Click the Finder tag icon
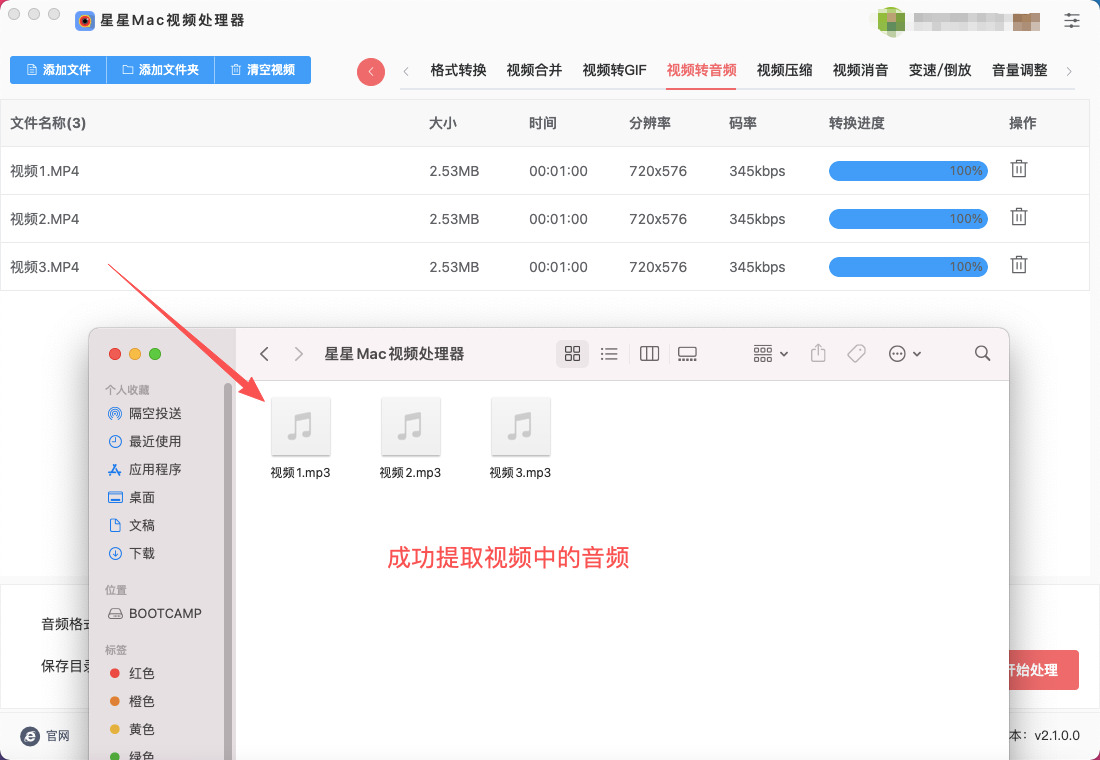The width and height of the screenshot is (1100, 760). (x=856, y=353)
